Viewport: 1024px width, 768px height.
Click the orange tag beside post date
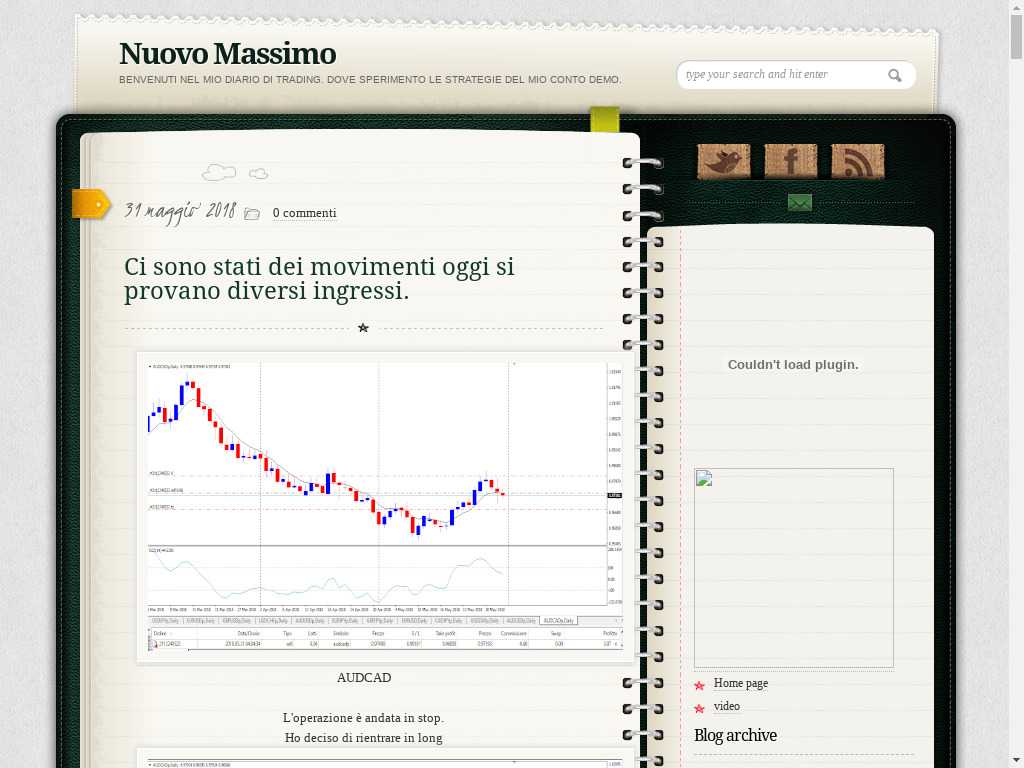point(90,204)
